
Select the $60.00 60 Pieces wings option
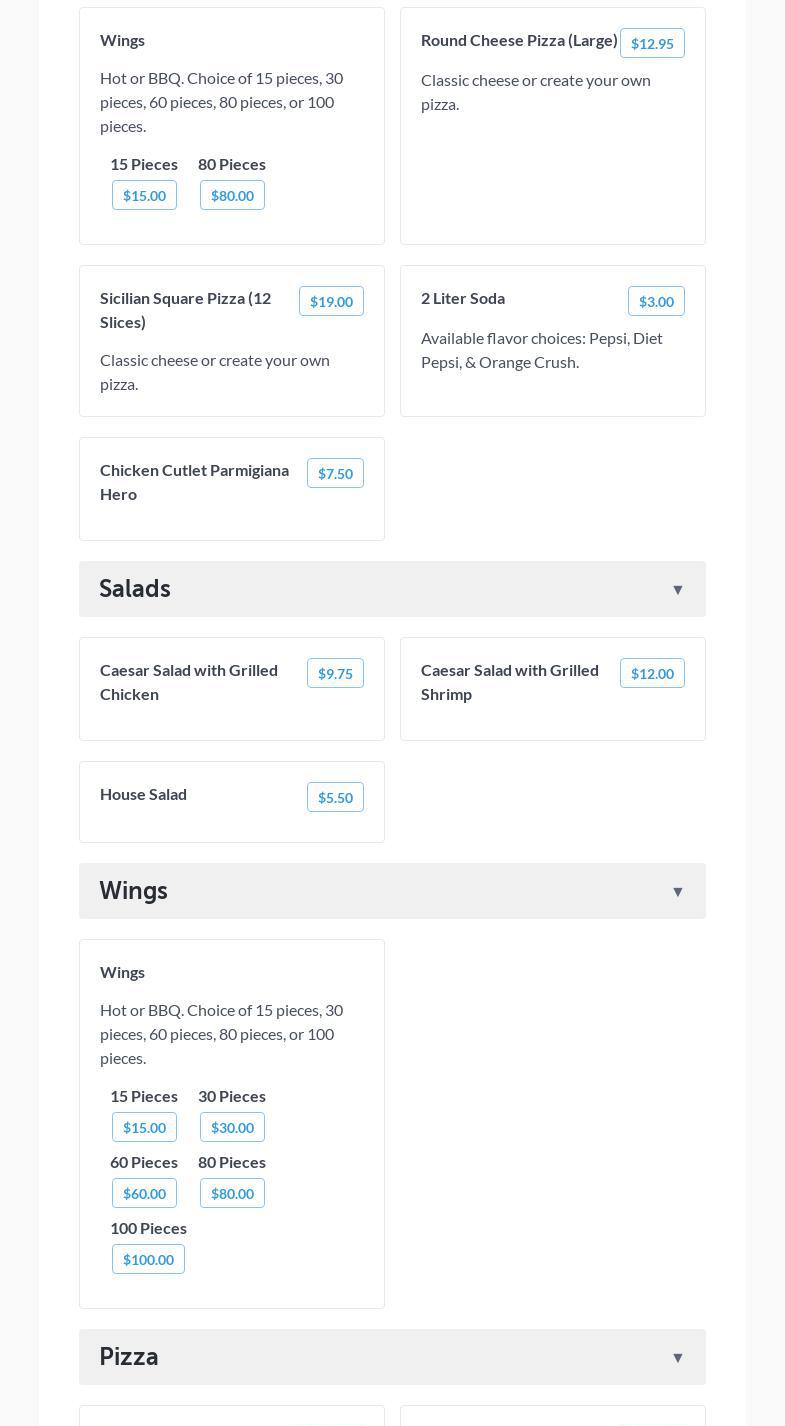tap(144, 1193)
